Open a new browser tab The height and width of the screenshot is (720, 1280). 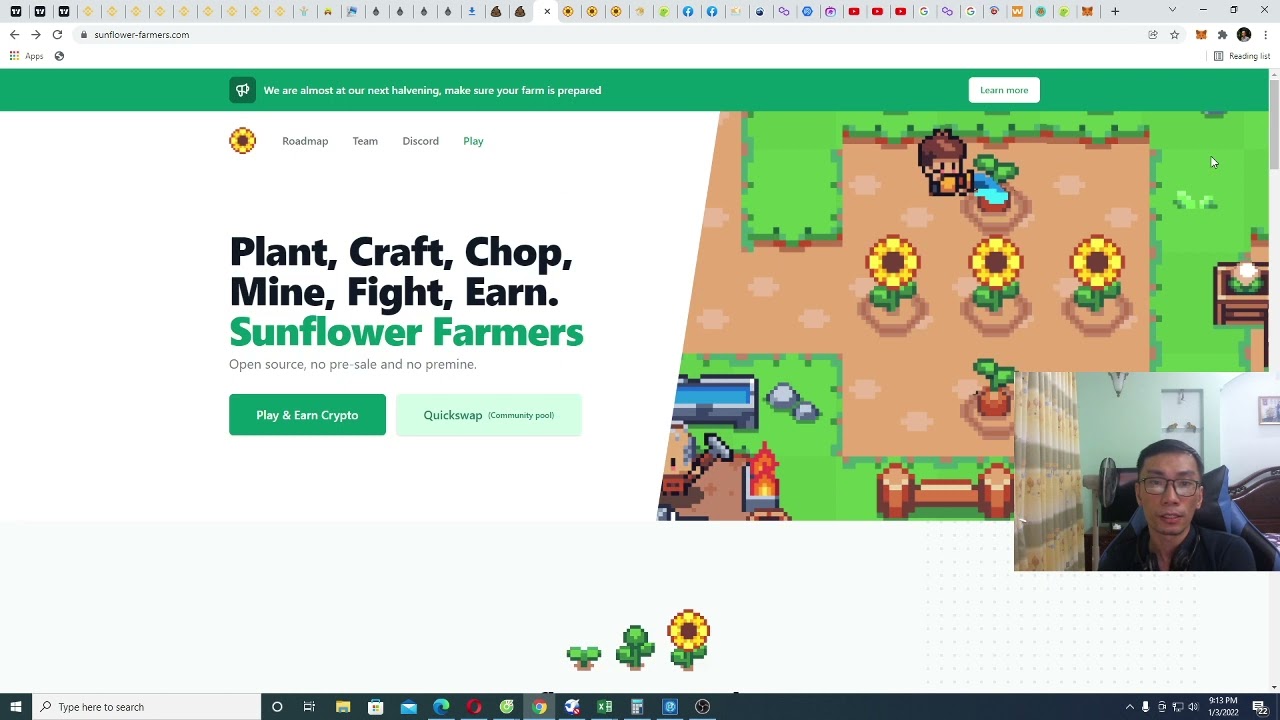tap(1115, 11)
